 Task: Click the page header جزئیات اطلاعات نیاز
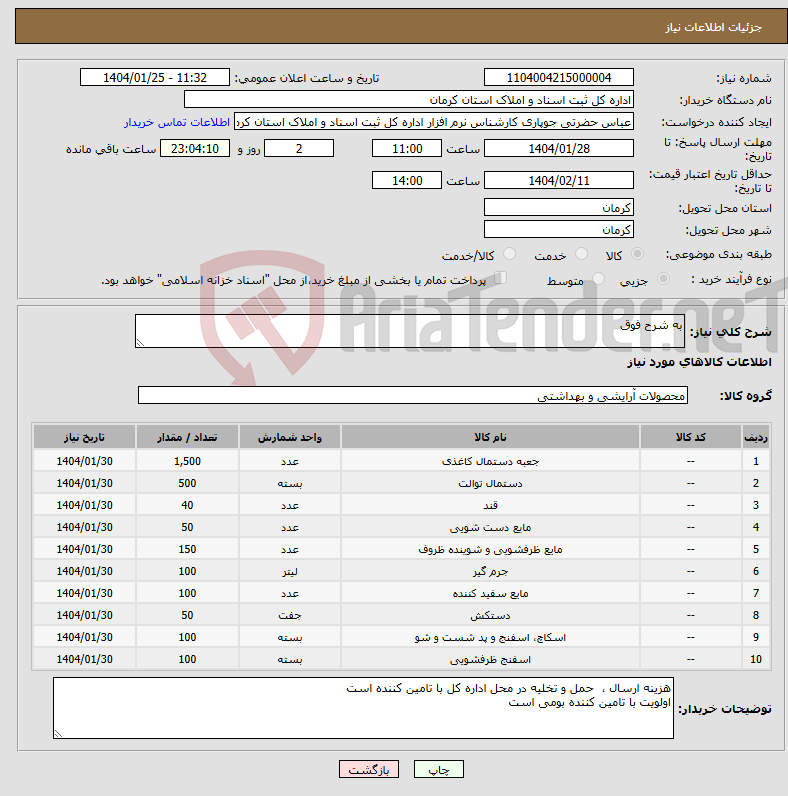(714, 27)
